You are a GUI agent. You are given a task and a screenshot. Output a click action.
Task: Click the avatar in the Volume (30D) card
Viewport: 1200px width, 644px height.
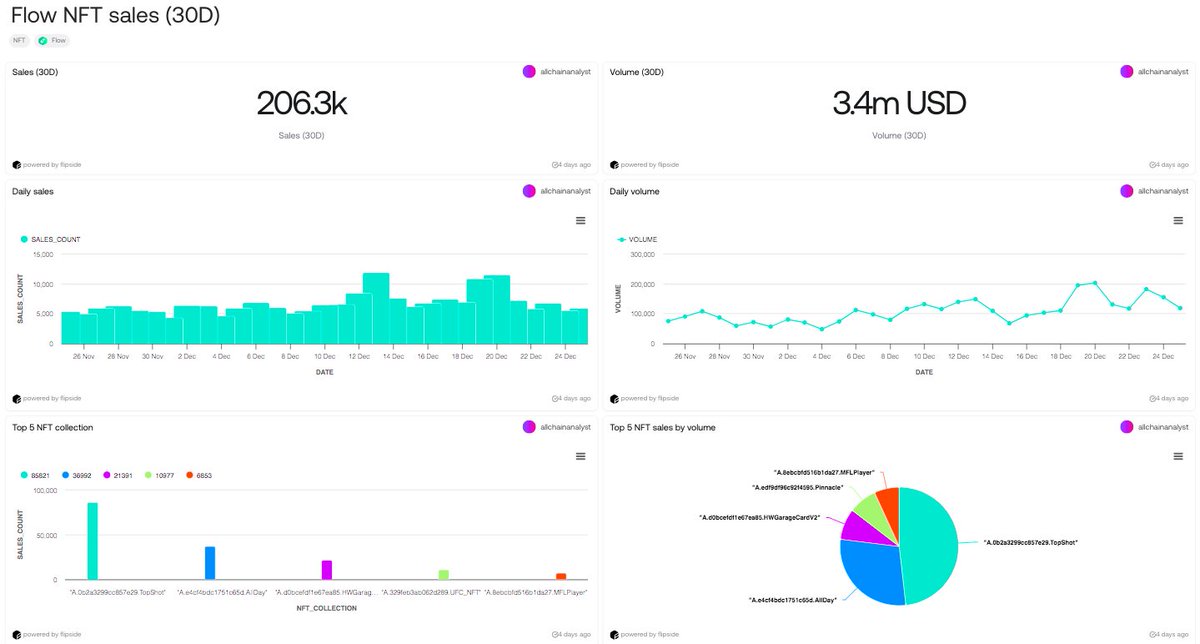click(1127, 72)
